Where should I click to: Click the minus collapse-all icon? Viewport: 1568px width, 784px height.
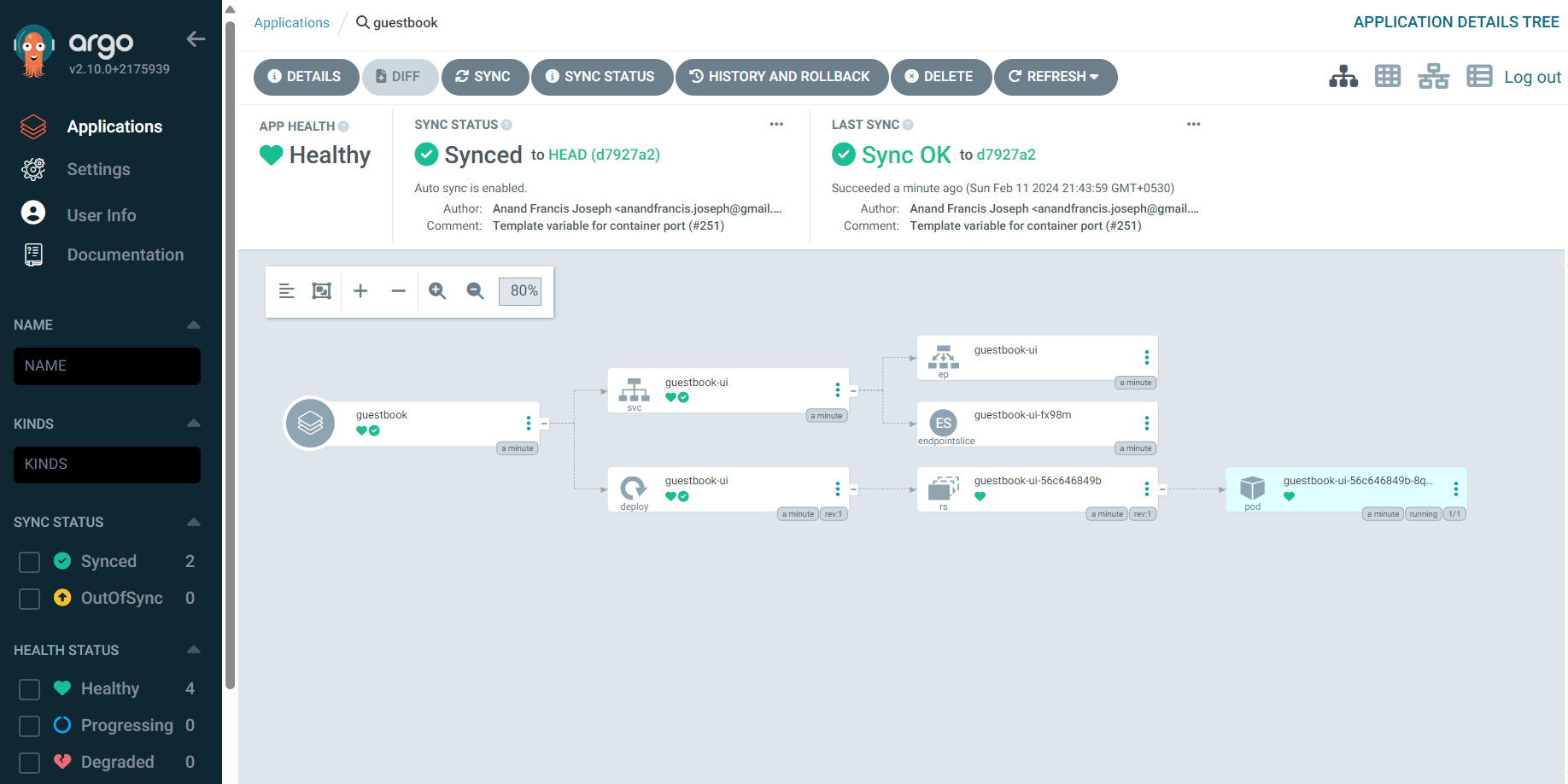click(398, 291)
